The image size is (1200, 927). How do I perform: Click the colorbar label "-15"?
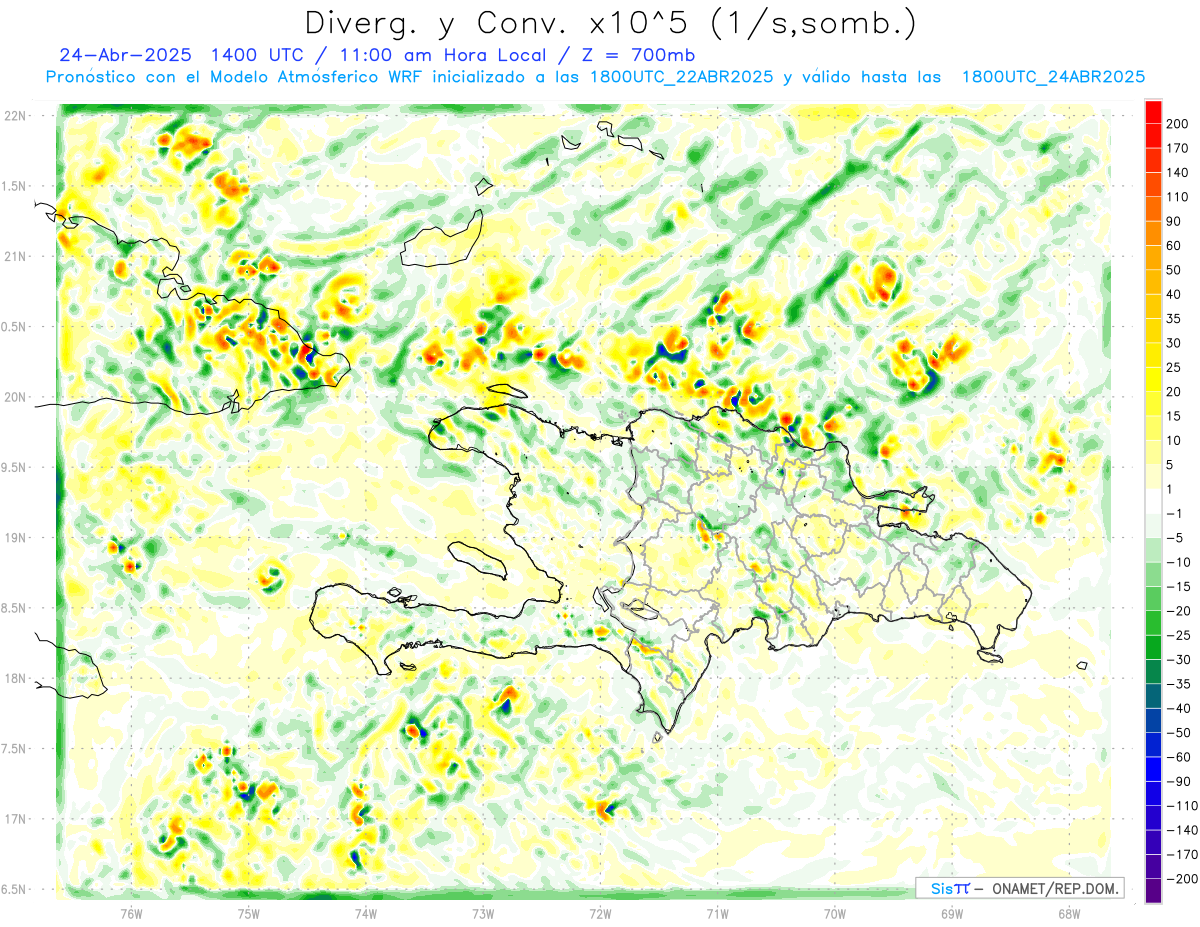point(1177,587)
